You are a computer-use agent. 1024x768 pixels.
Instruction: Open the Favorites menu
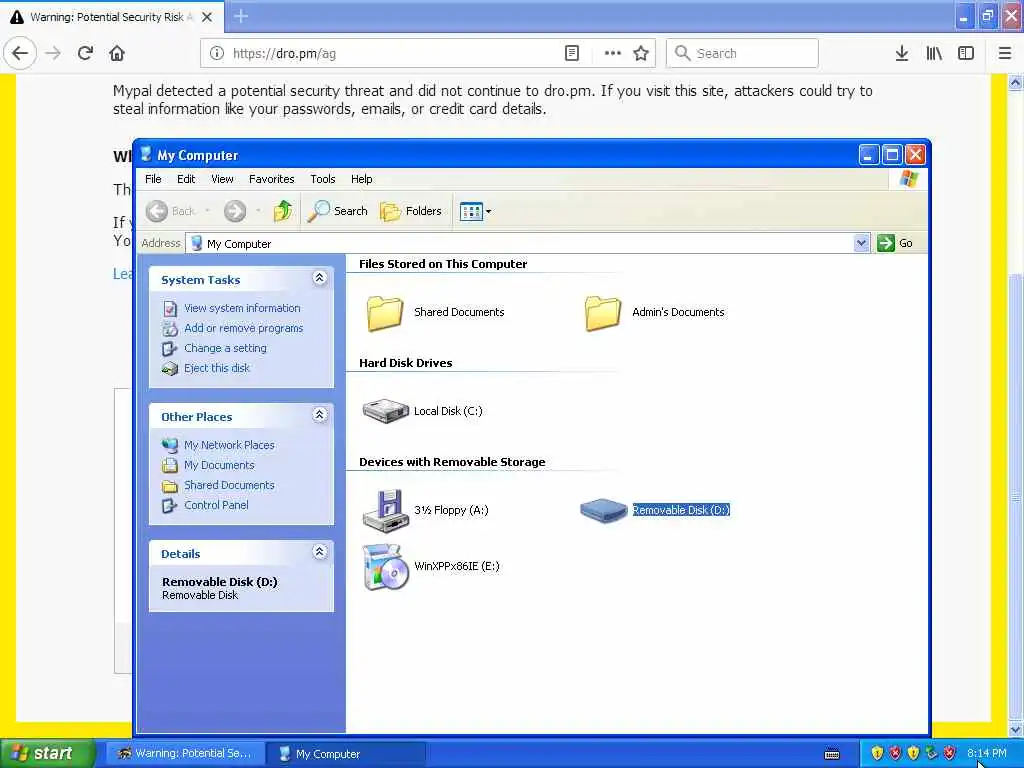click(x=271, y=179)
